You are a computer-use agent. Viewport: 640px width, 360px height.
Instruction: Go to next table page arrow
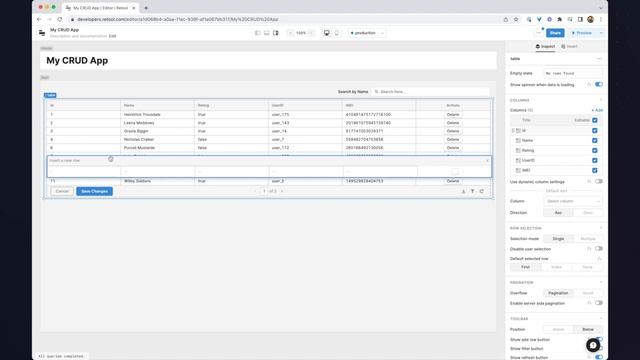[x=282, y=191]
